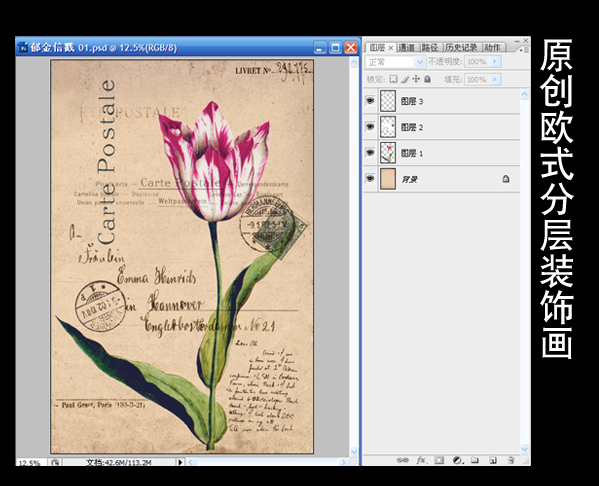
Task: Click the fill 100% value field
Action: (x=477, y=79)
